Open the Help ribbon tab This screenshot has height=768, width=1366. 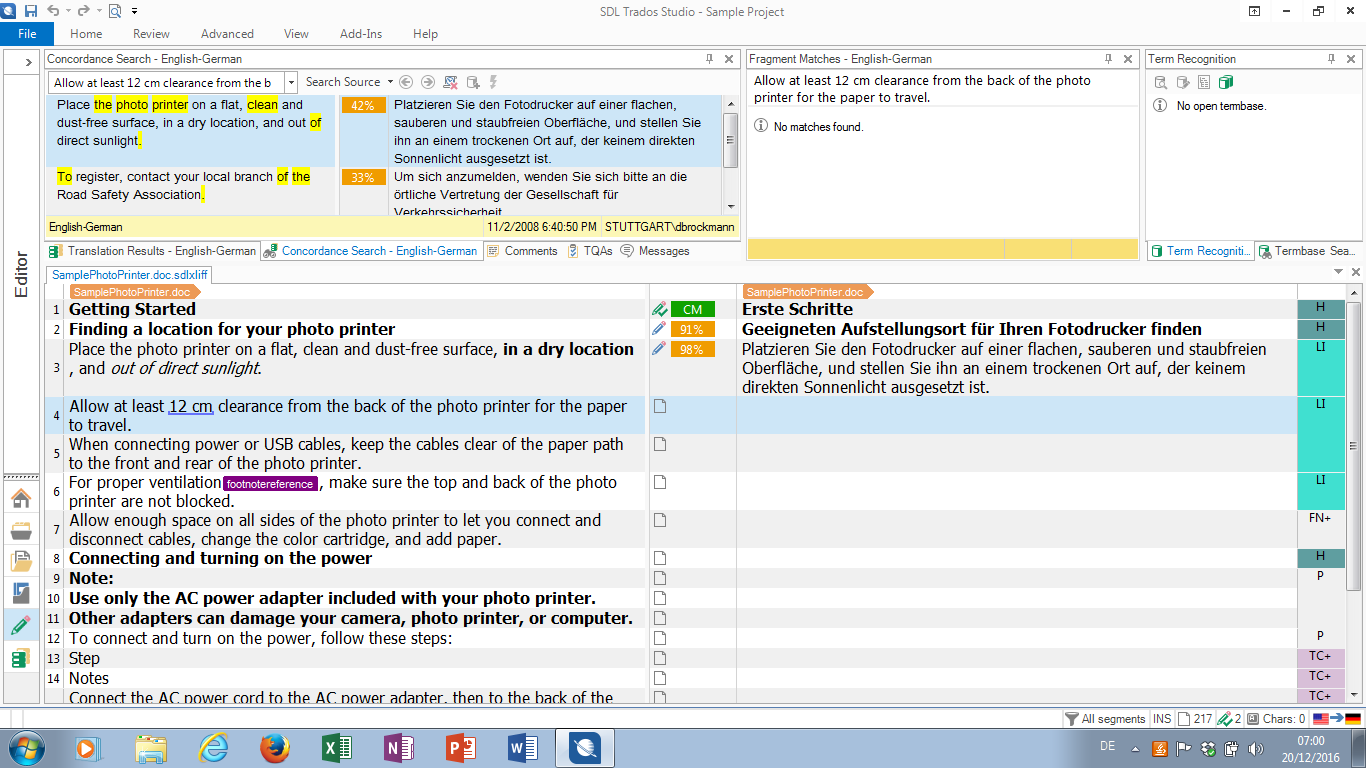[426, 33]
